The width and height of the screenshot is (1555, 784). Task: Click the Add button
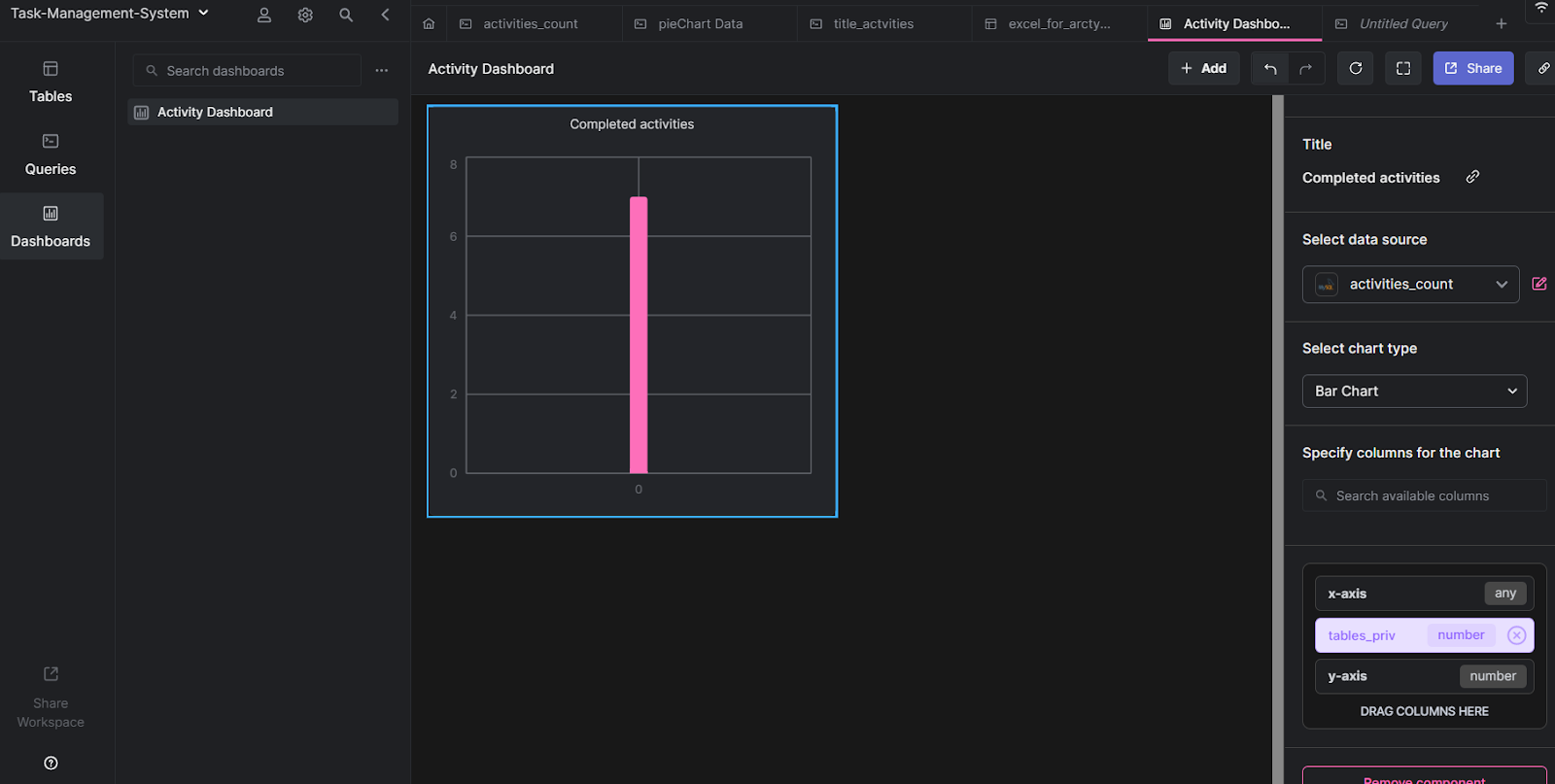coord(1204,68)
